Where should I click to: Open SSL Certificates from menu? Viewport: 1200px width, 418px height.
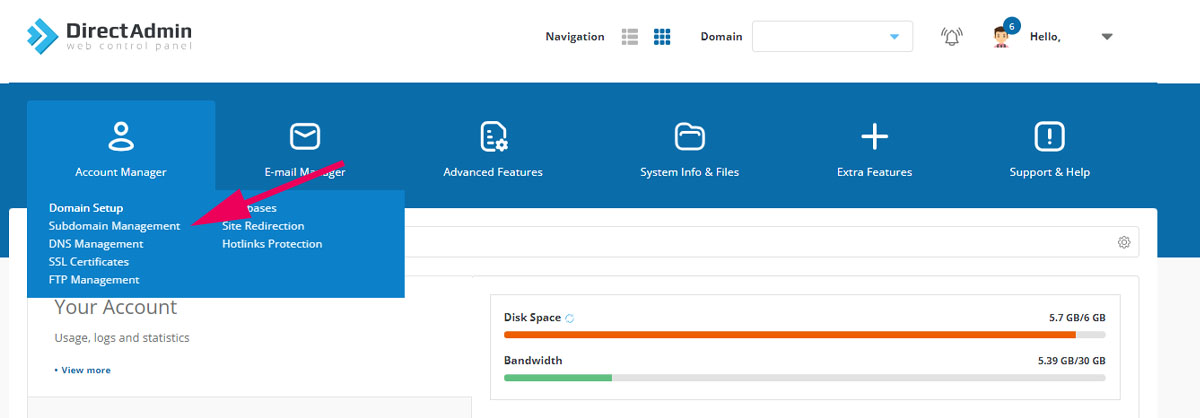coord(89,262)
